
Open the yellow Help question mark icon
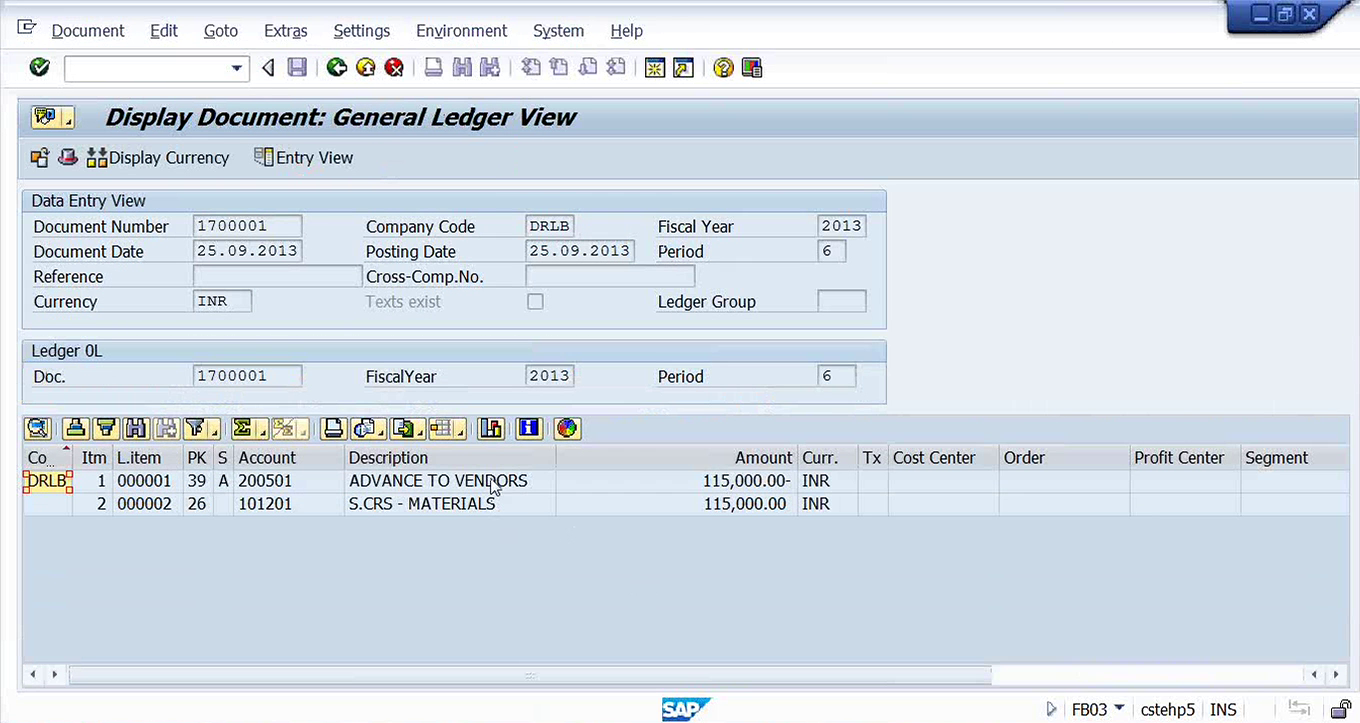pyautogui.click(x=723, y=68)
